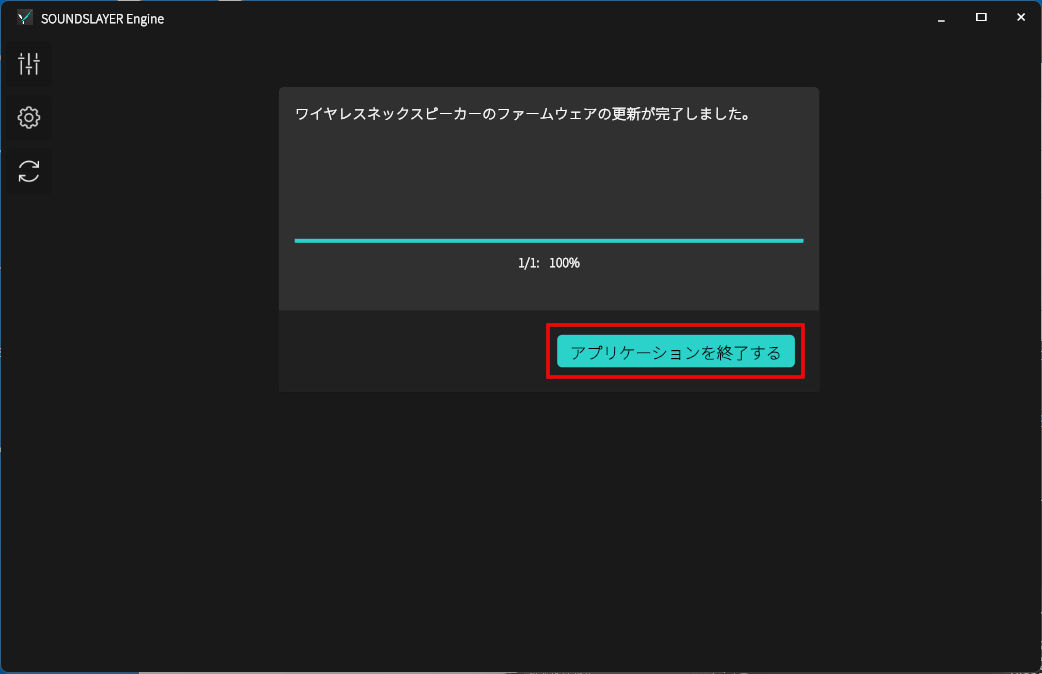Click the dialog footer left of exit button
Viewport: 1042px width, 674px height.
[x=410, y=351]
